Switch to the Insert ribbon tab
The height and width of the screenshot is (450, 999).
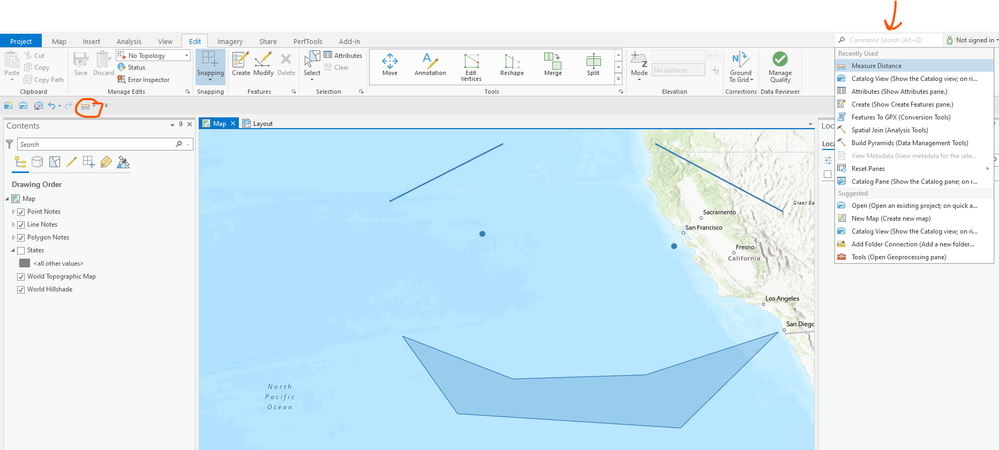(x=91, y=41)
